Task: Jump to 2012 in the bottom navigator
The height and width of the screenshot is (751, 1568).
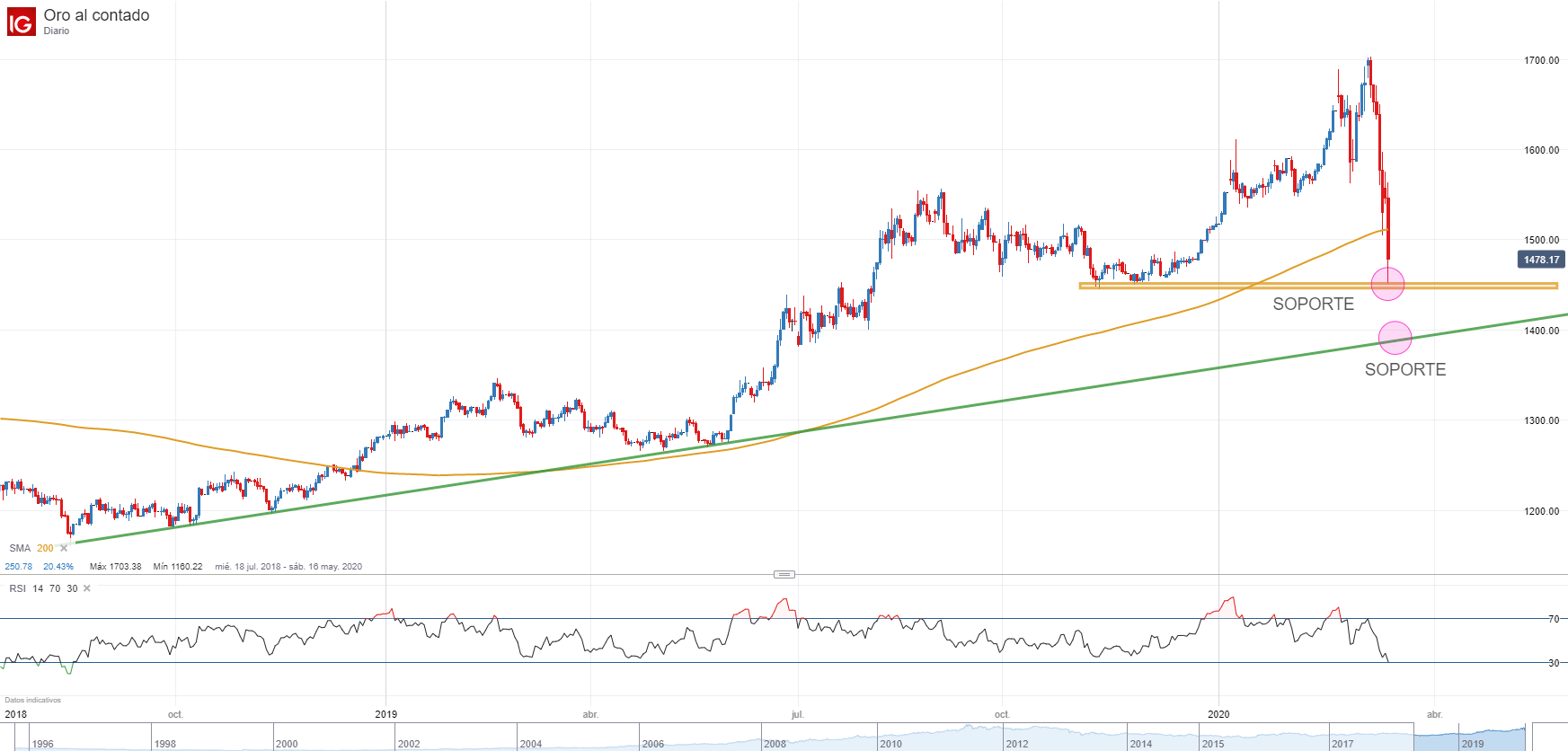Action: point(1017,744)
